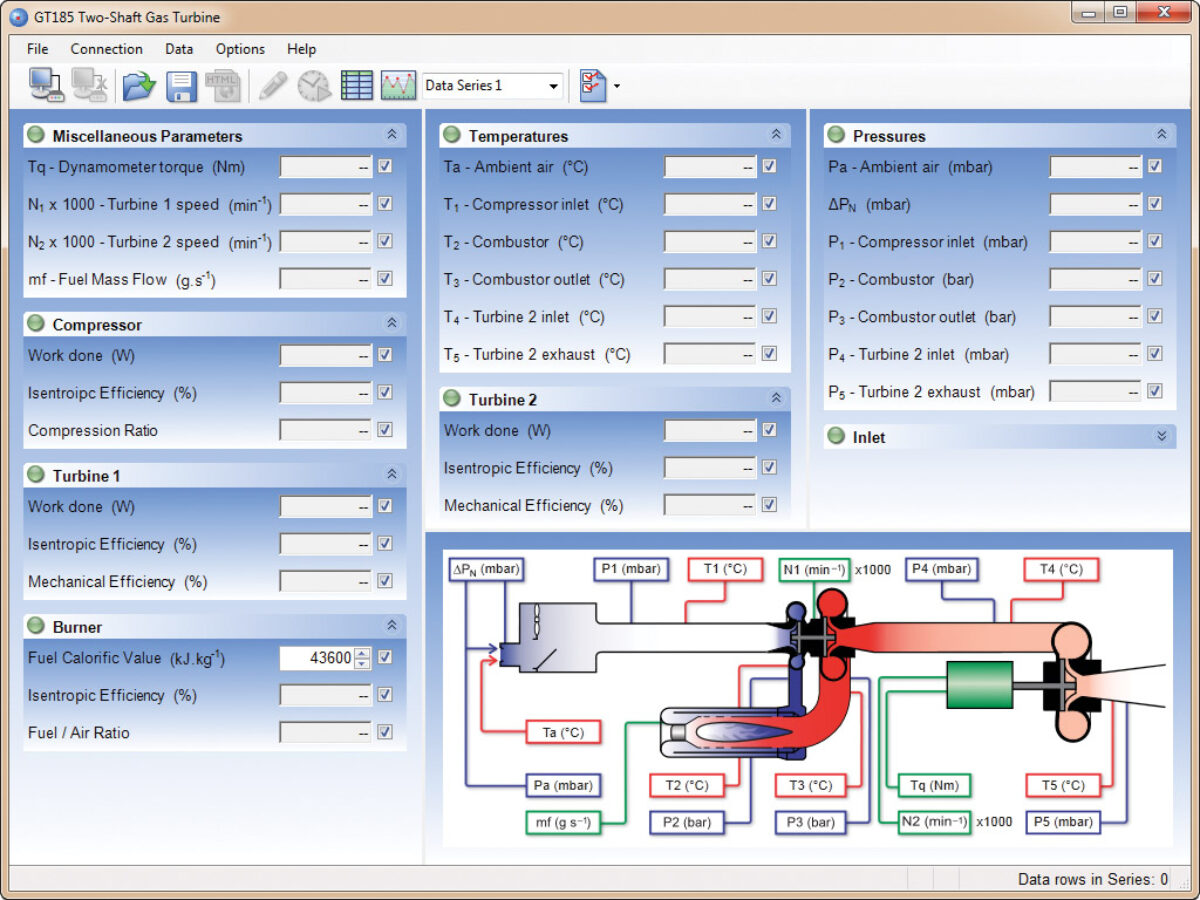Click the Tq (Nm) label in diagram
Image resolution: width=1200 pixels, height=900 pixels.
[x=935, y=785]
